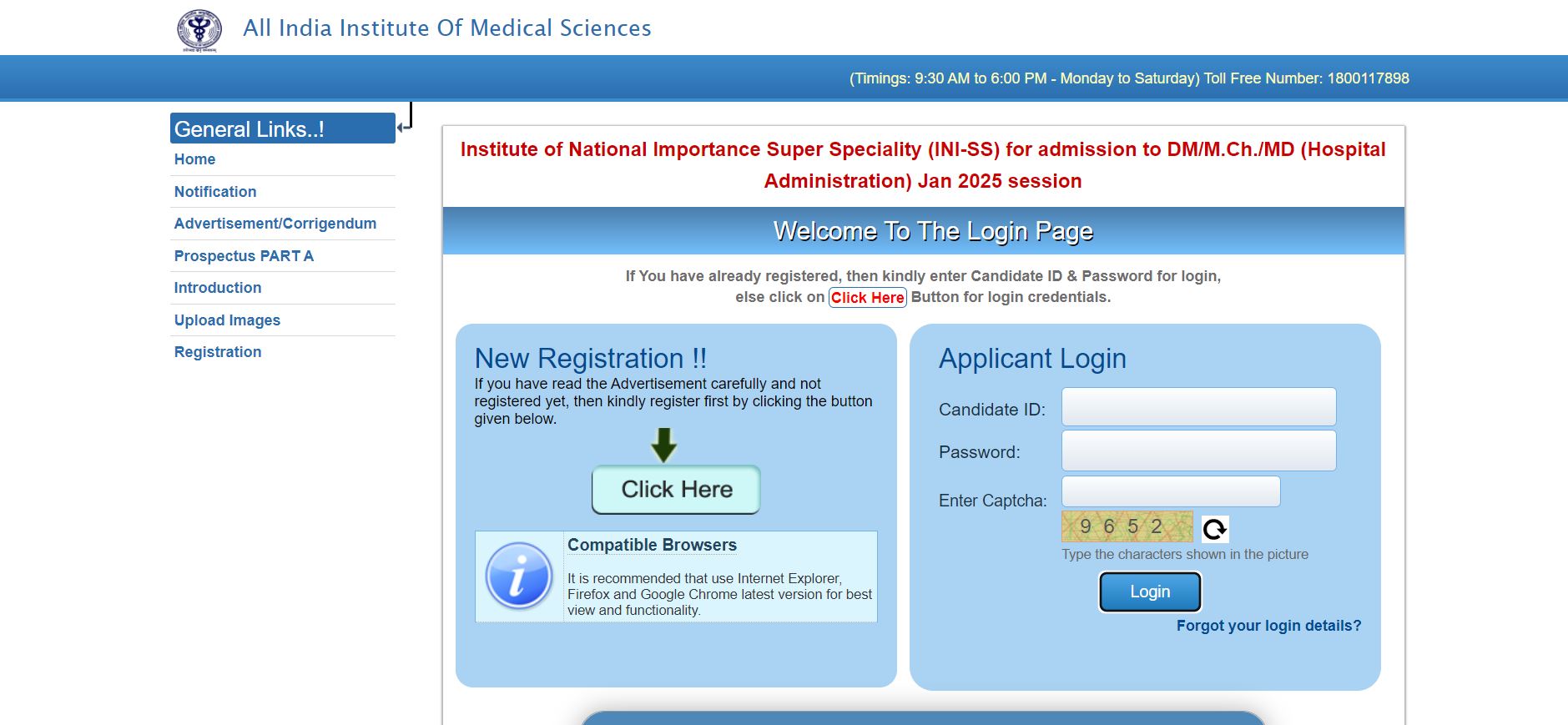Focus the Enter Captcha field
This screenshot has height=725, width=1568.
tap(1171, 491)
